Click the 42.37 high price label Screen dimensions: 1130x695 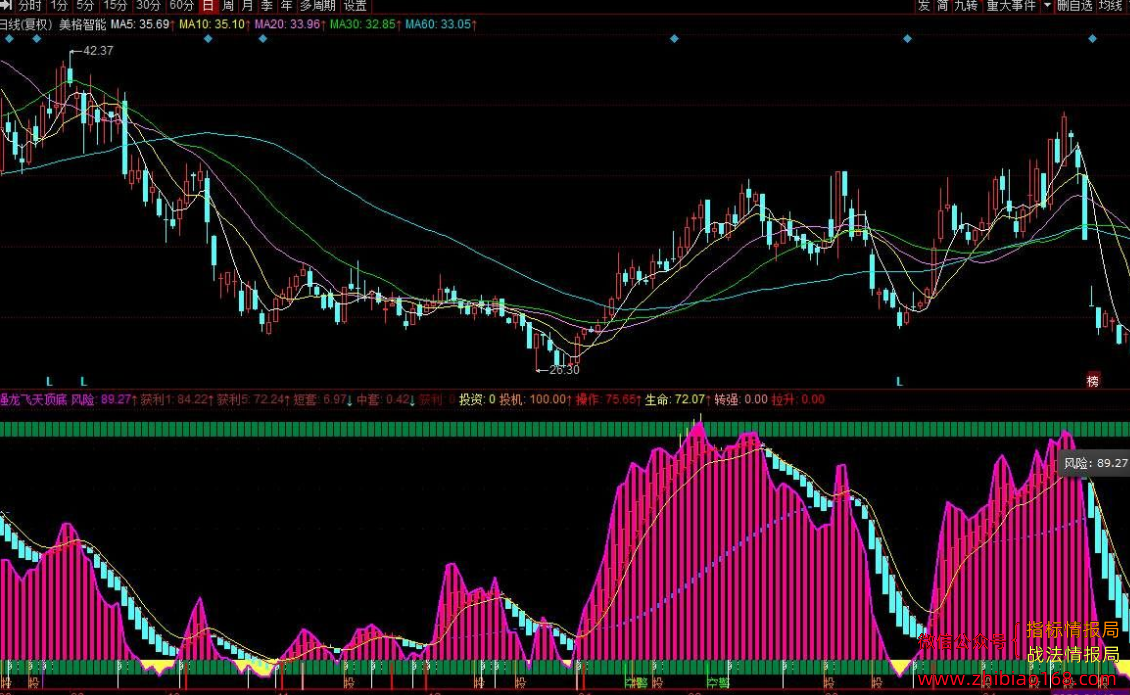click(x=98, y=51)
